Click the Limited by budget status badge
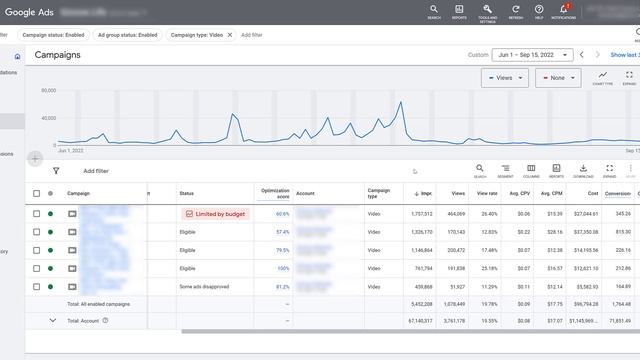 (x=216, y=214)
